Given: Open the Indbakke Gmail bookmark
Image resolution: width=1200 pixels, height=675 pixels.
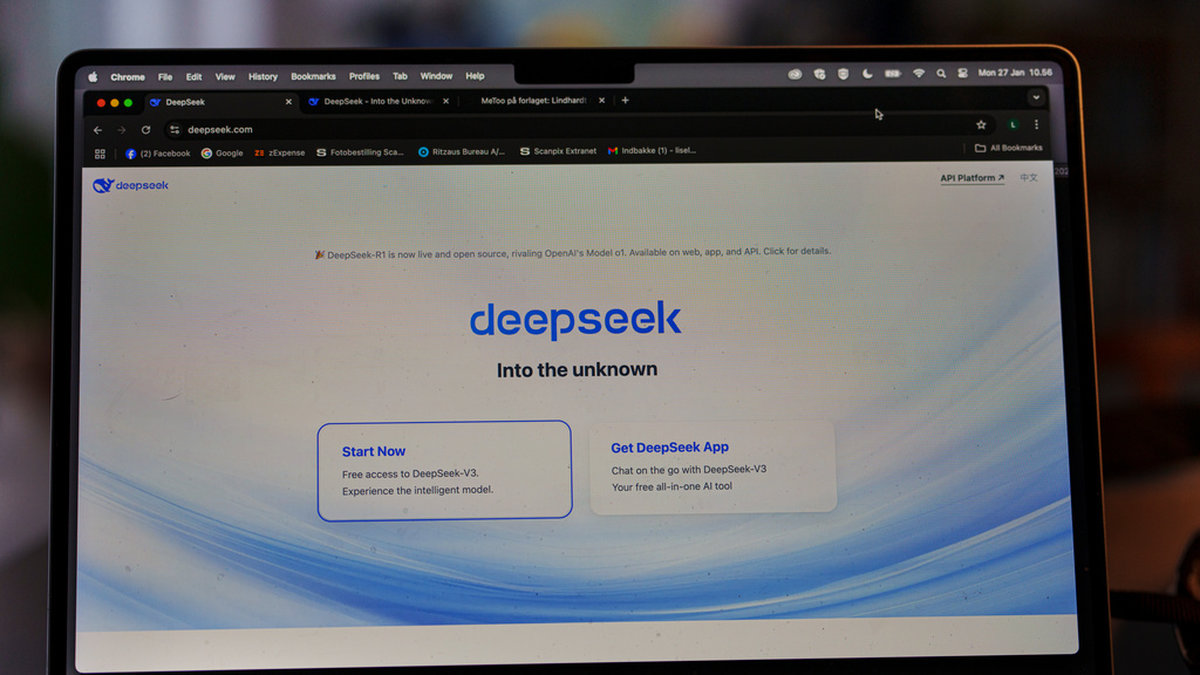Looking at the screenshot, I should click(x=652, y=151).
